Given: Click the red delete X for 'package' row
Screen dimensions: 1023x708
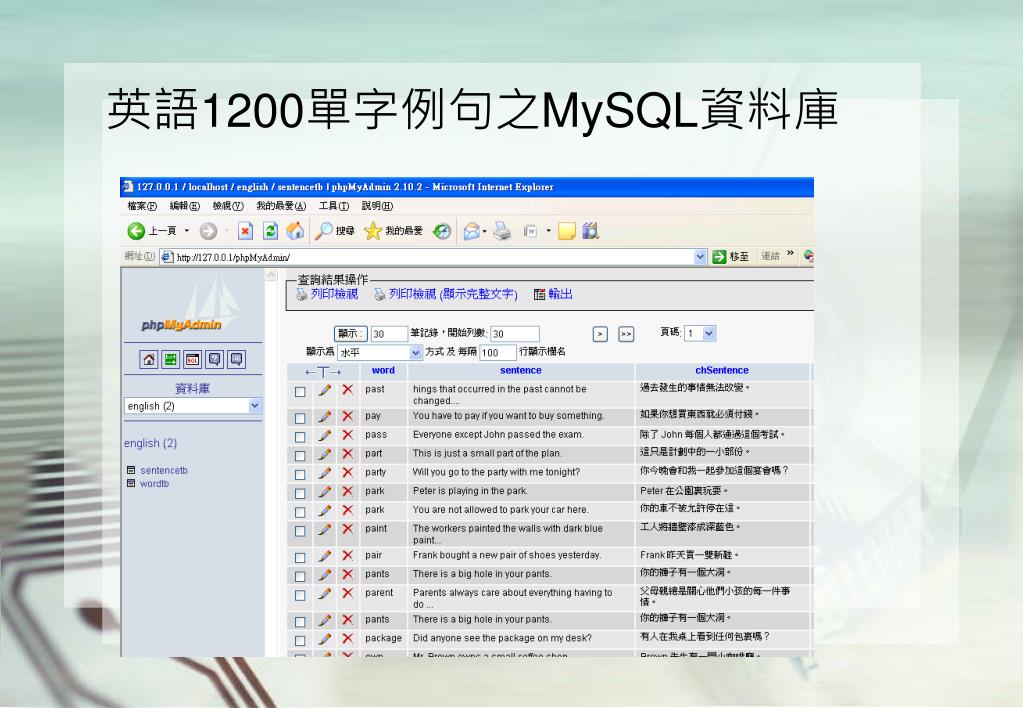Looking at the screenshot, I should pos(348,639).
